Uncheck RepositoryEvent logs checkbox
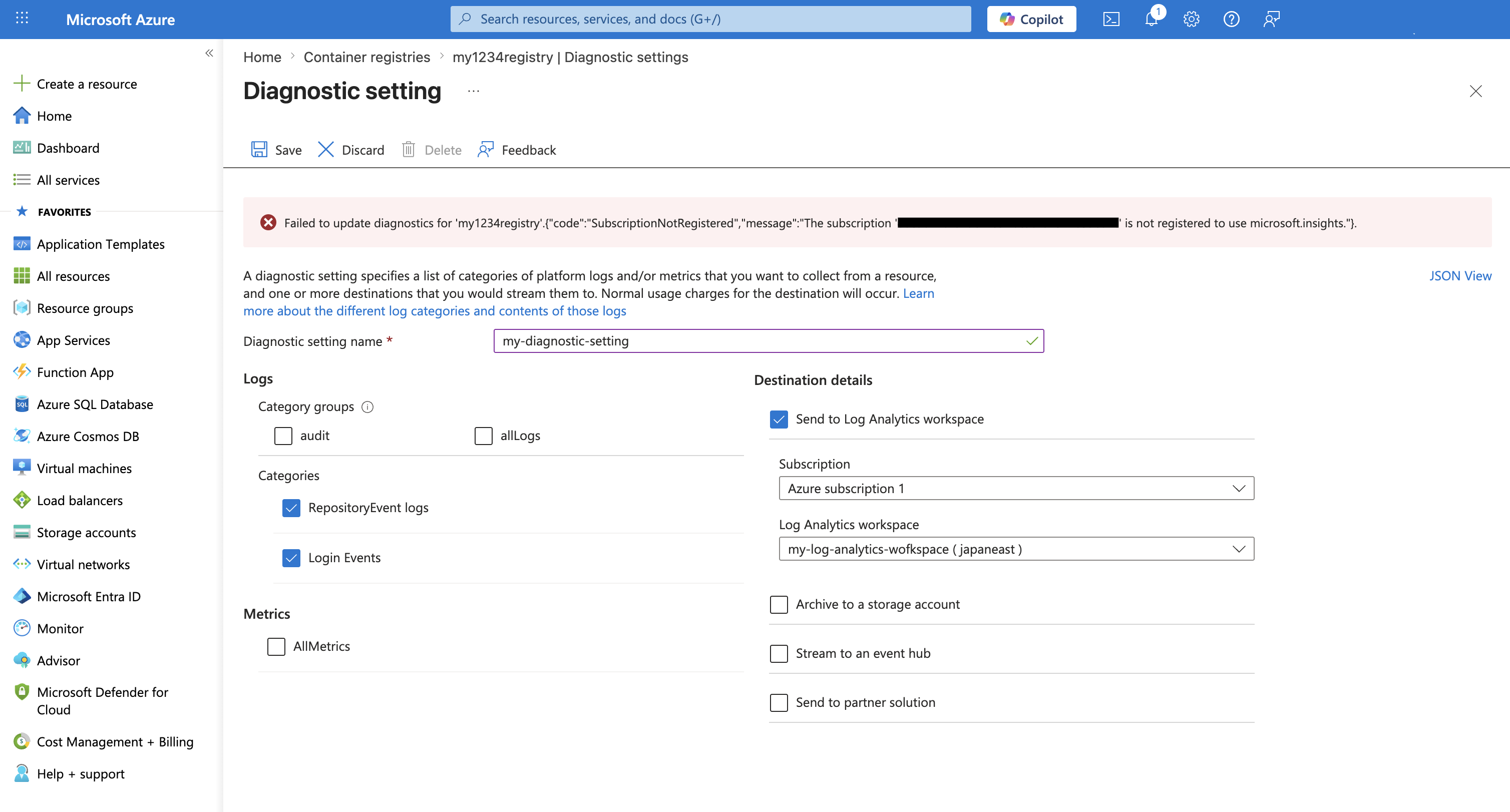This screenshot has height=812, width=1510. coord(291,508)
